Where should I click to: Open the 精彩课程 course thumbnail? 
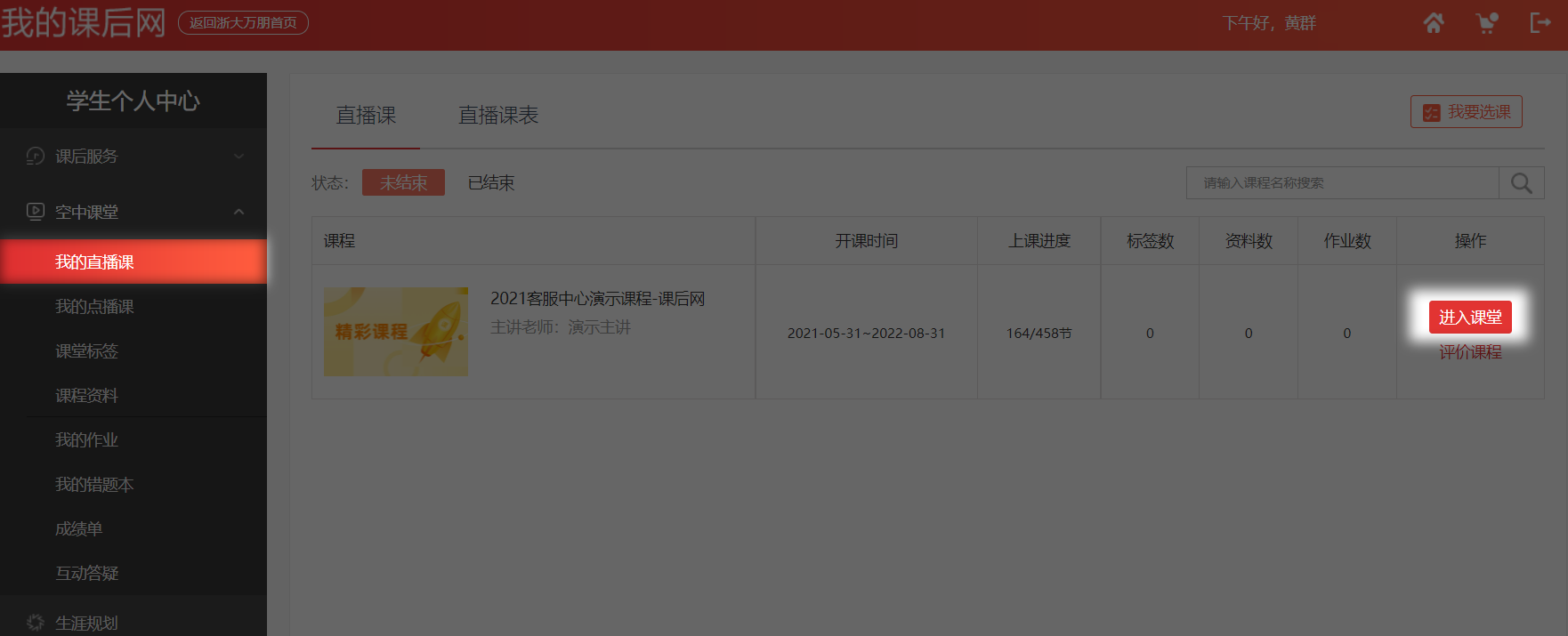pyautogui.click(x=395, y=332)
